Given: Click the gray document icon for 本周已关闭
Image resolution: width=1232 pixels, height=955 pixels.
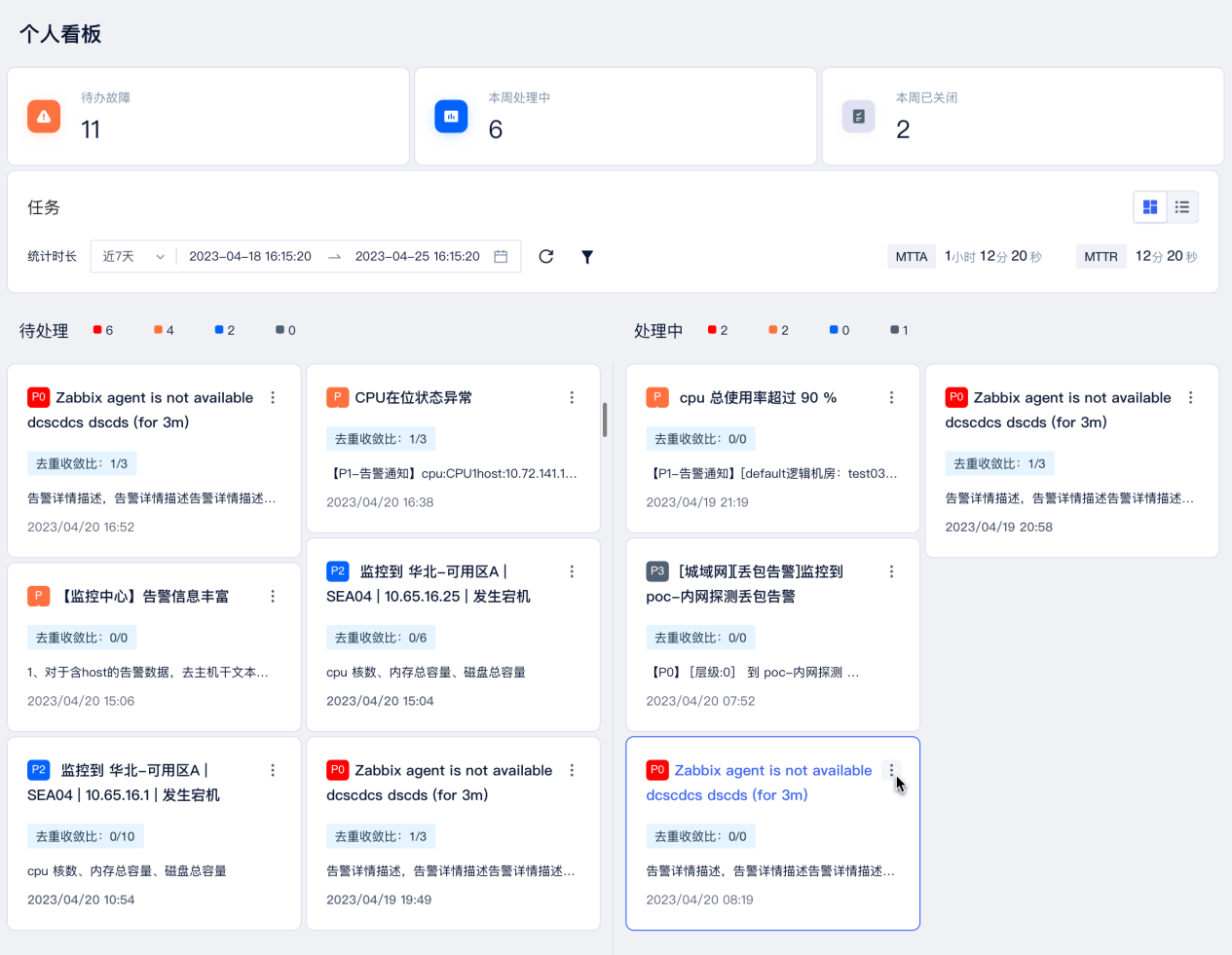Looking at the screenshot, I should pos(858,117).
